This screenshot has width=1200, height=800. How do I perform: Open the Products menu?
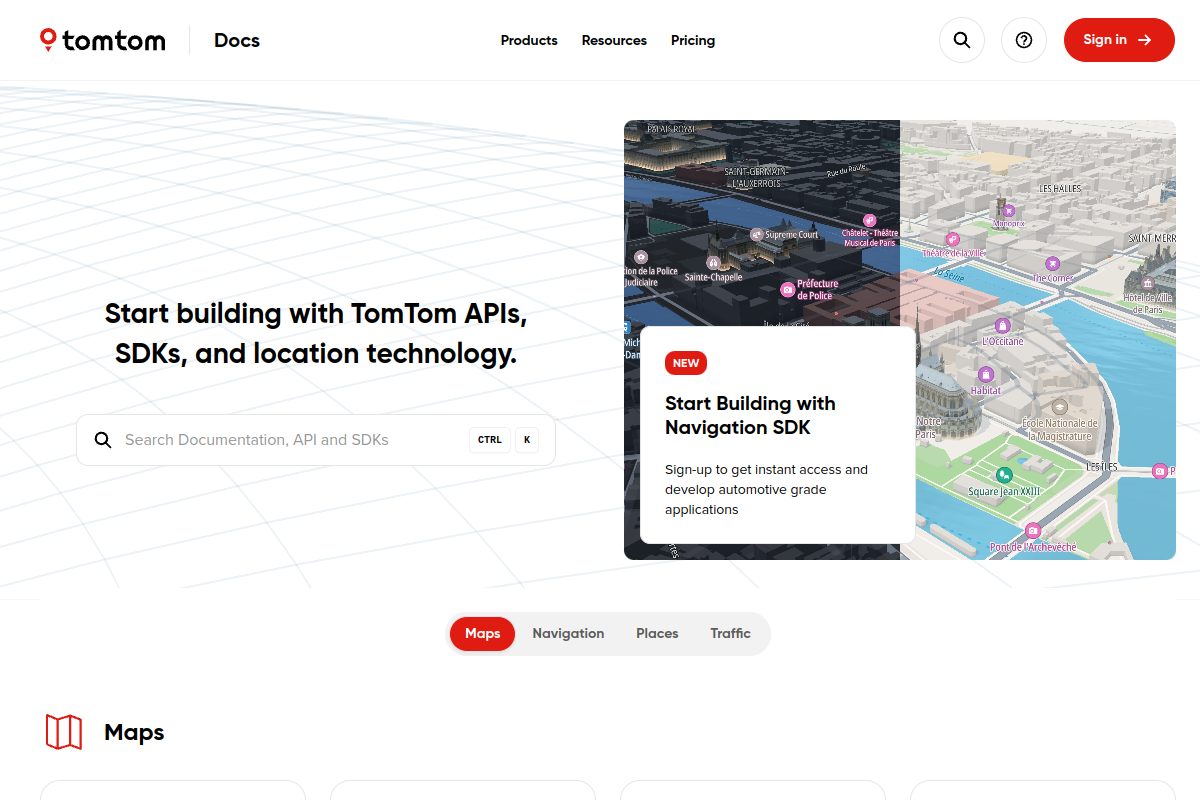[529, 40]
